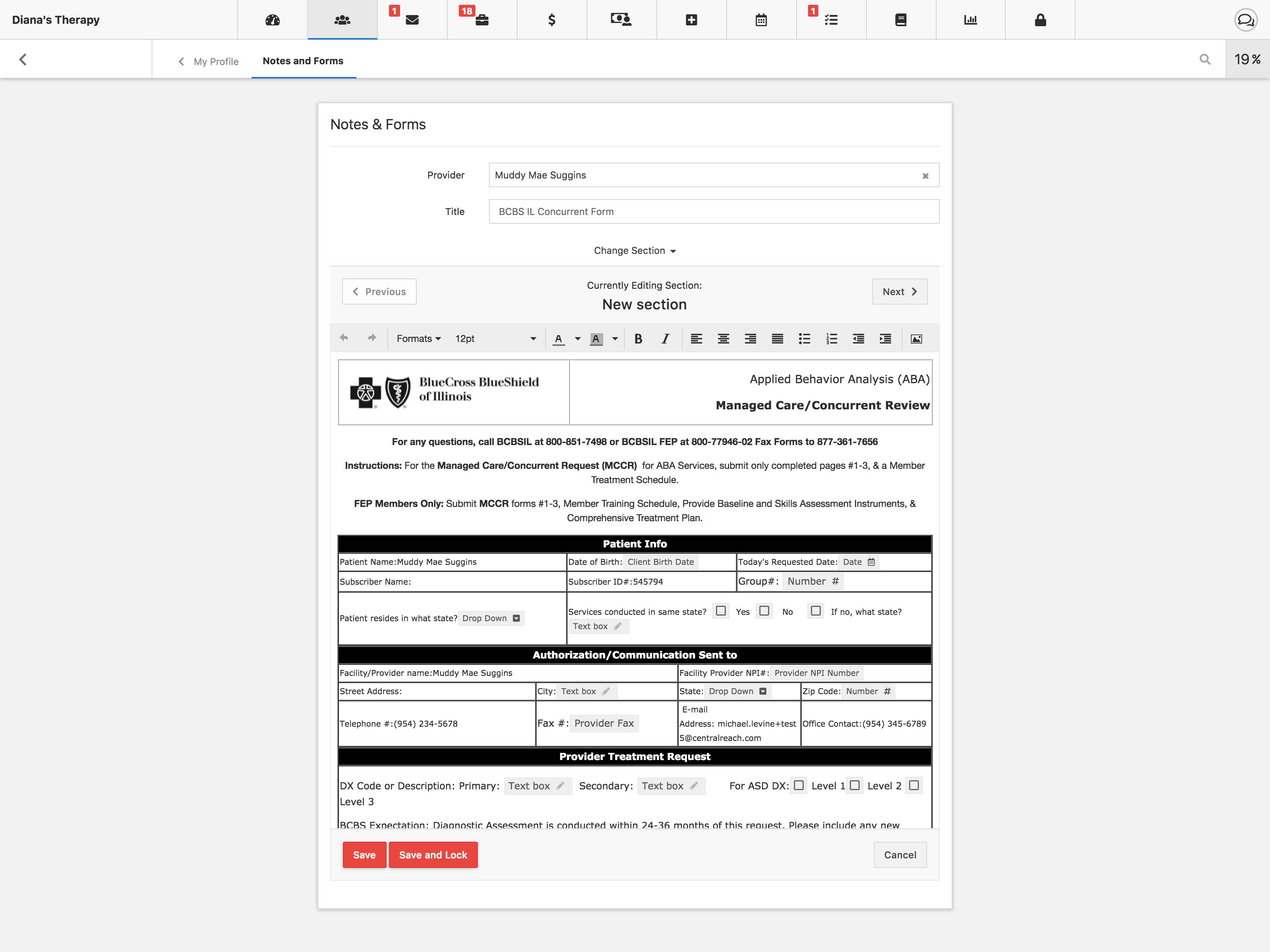The width and height of the screenshot is (1270, 952).
Task: Open the briefcase icon with 18 badge
Action: [482, 20]
